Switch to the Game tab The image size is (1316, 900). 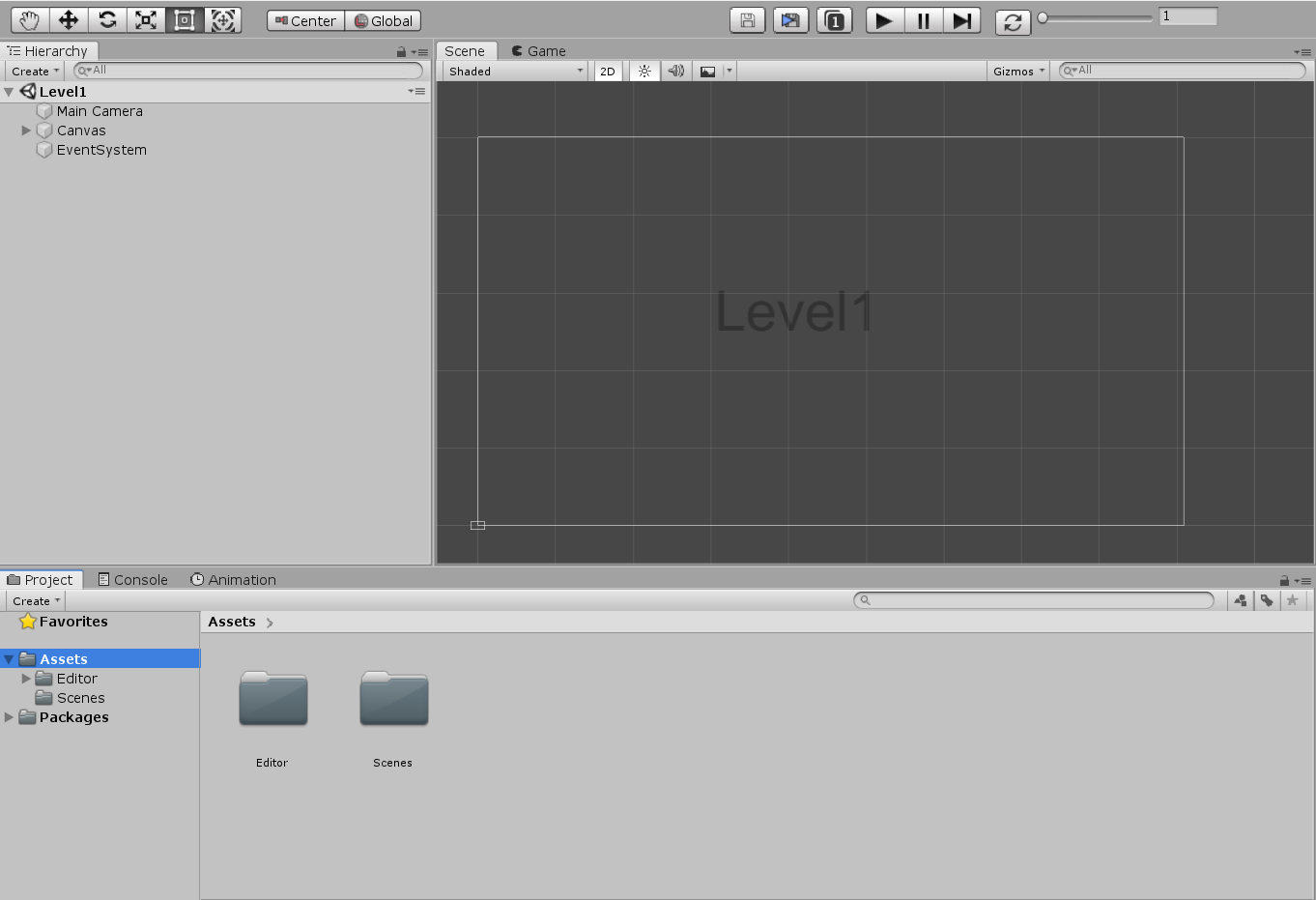[538, 51]
